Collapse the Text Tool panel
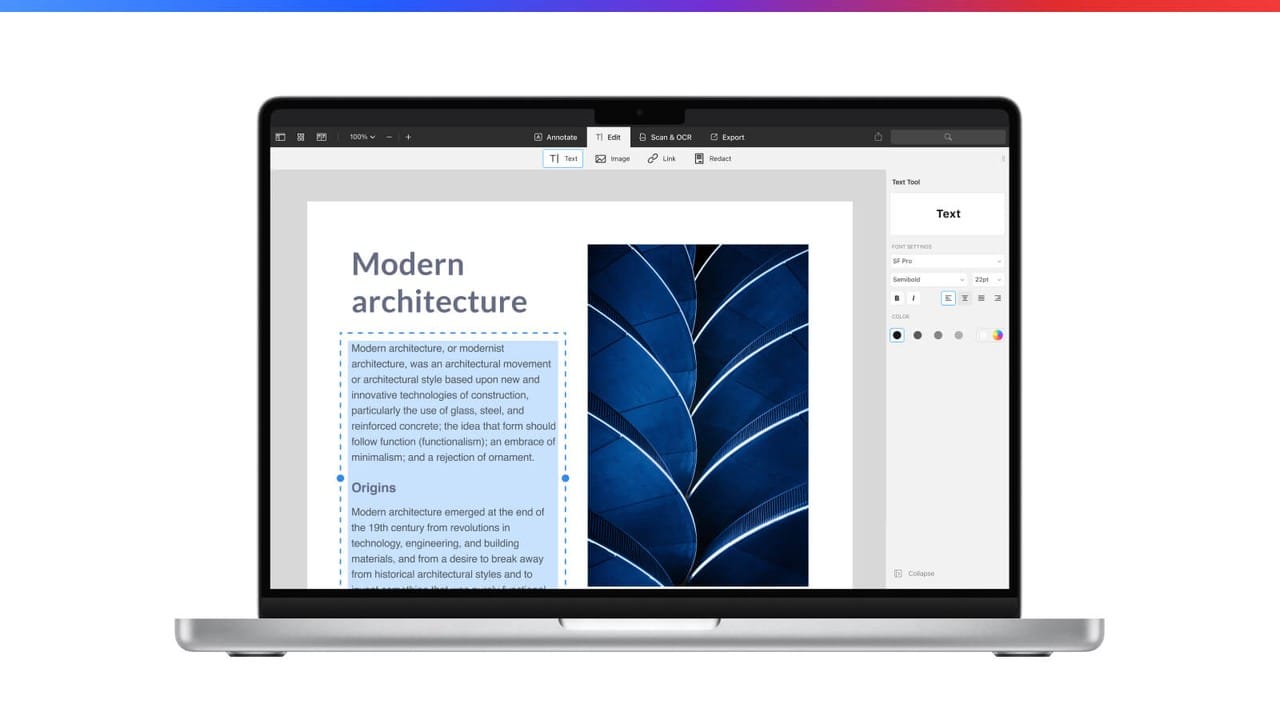The image size is (1280, 720). click(913, 573)
